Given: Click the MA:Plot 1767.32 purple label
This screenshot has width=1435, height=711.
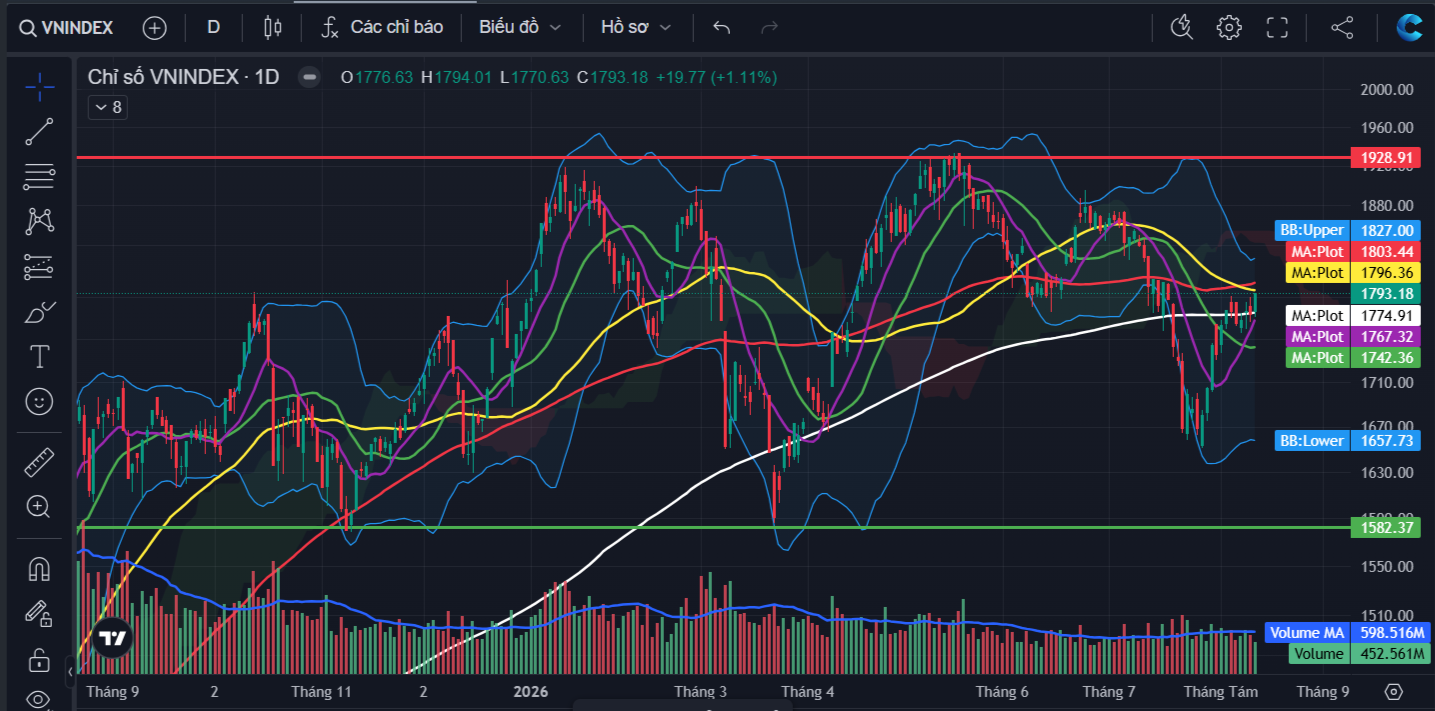Looking at the screenshot, I should pyautogui.click(x=1353, y=337).
